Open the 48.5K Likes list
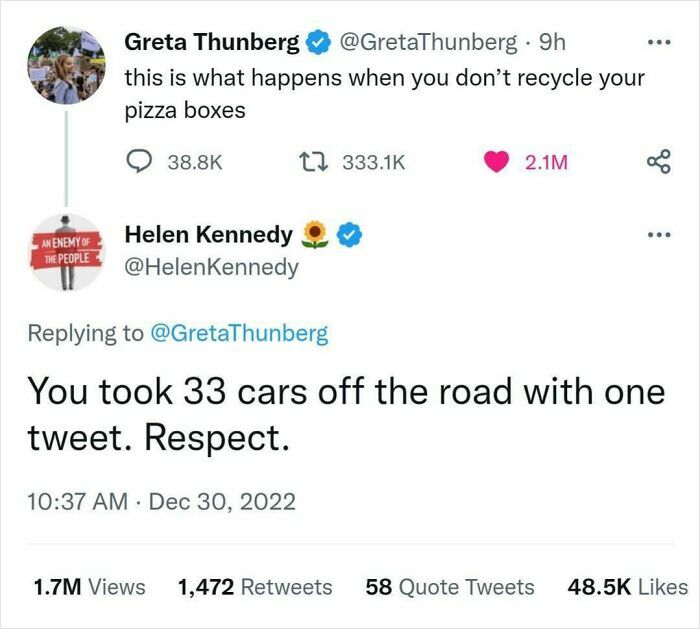The height and width of the screenshot is (629, 700). click(627, 588)
